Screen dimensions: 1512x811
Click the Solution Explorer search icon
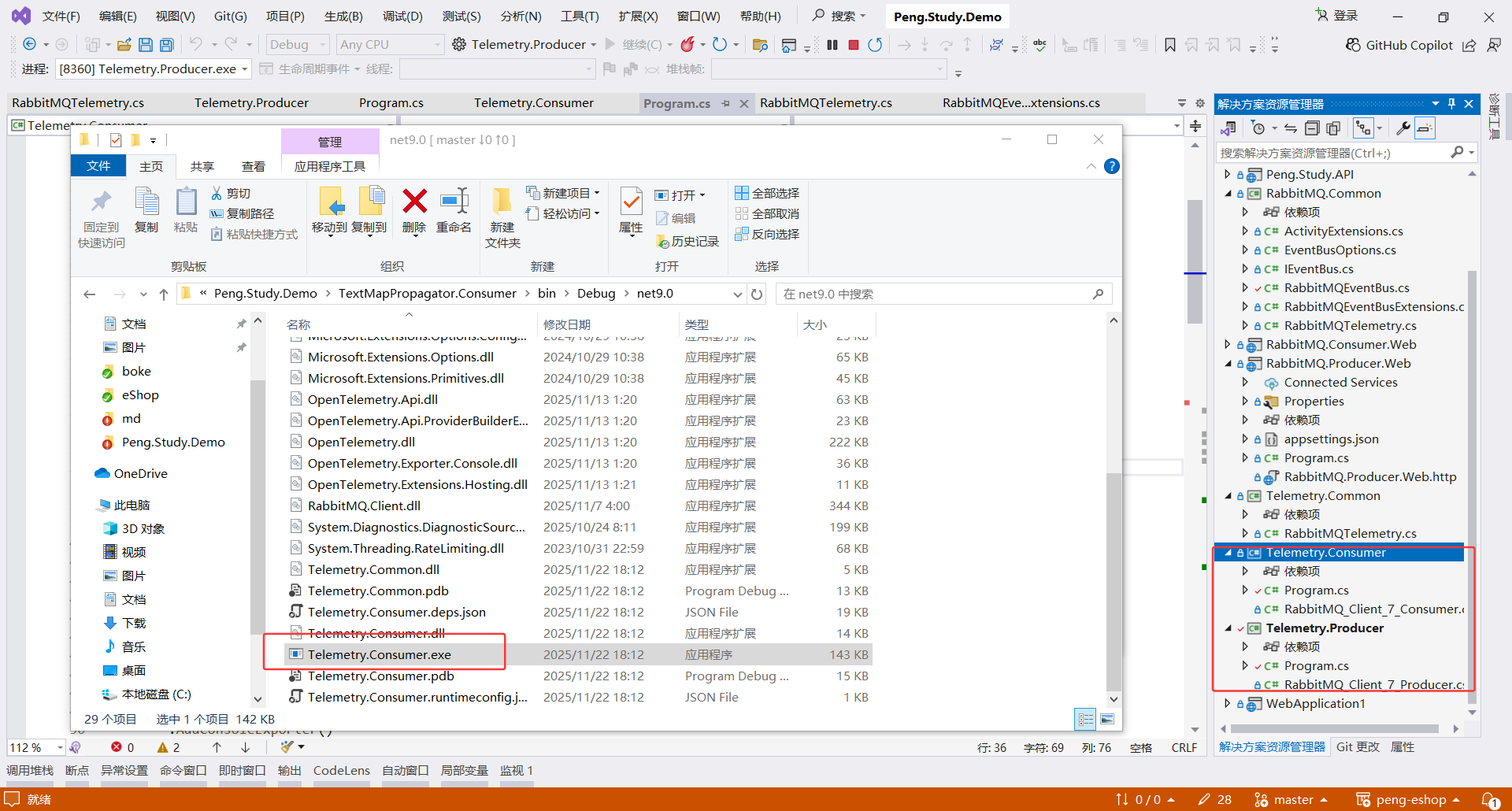[x=1457, y=153]
